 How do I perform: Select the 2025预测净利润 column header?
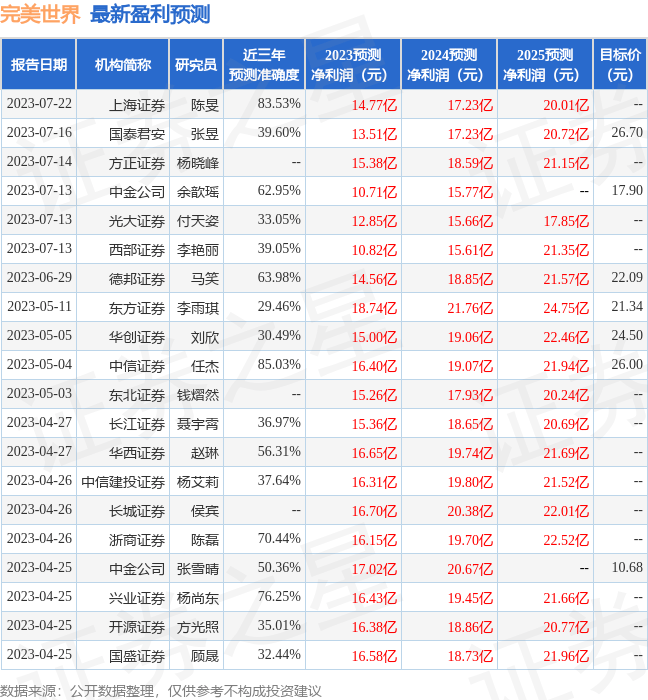point(545,64)
